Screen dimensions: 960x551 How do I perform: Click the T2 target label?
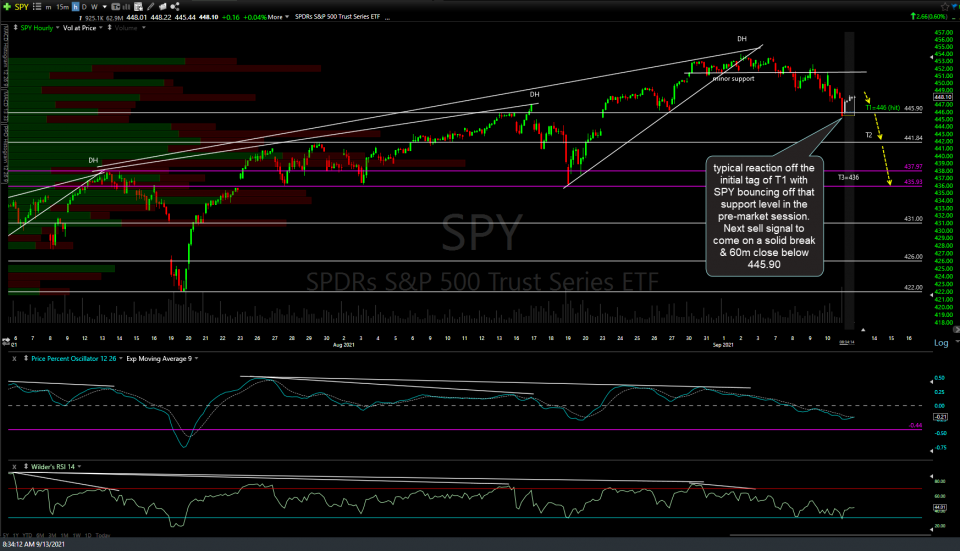click(x=869, y=135)
